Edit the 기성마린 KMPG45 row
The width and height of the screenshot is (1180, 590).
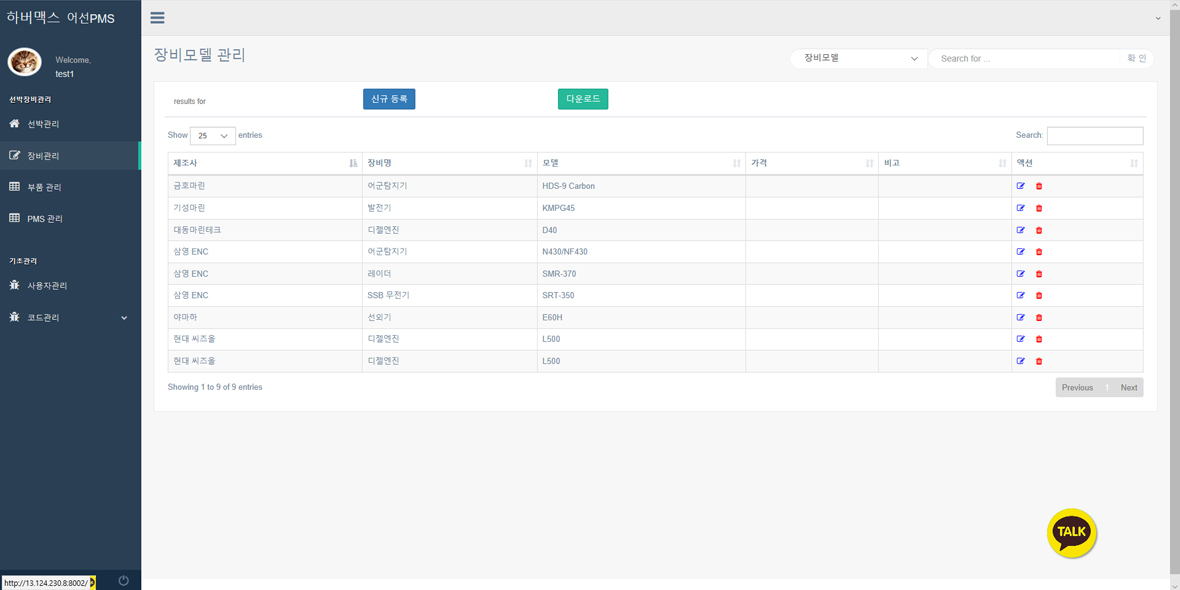point(1021,208)
